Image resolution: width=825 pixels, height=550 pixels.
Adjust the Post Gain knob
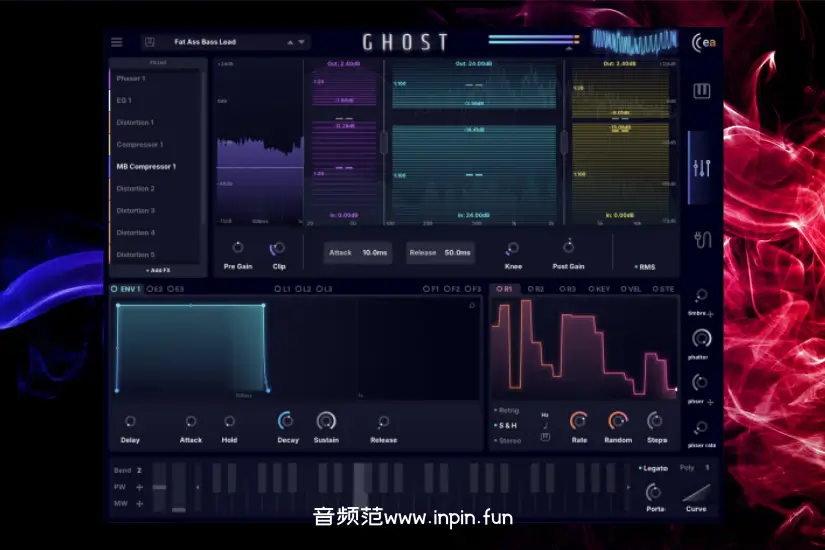568,246
